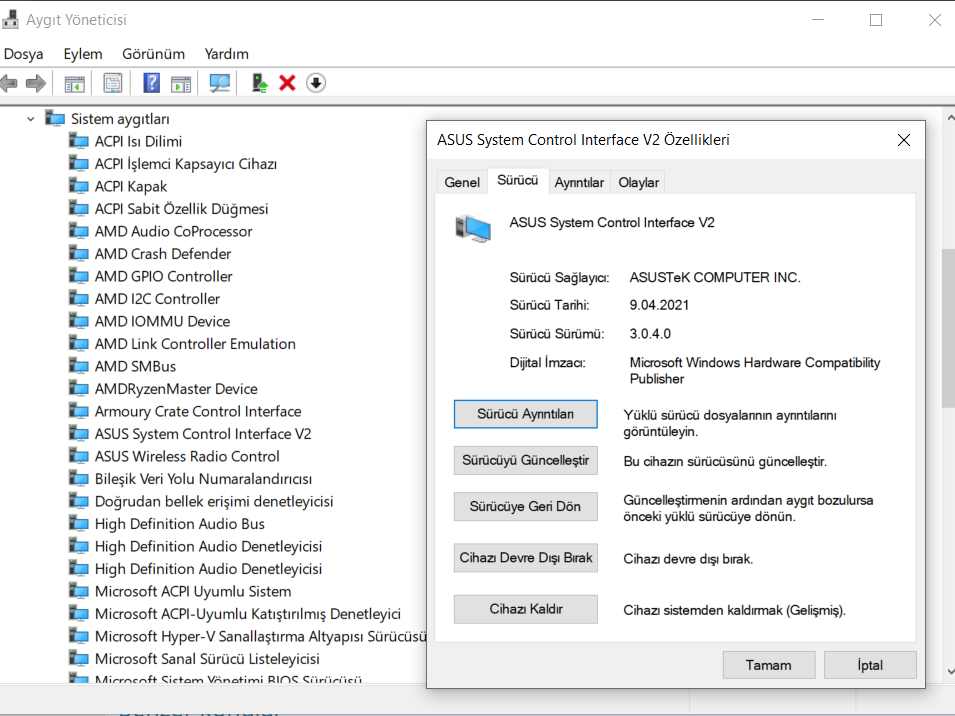The image size is (955, 716).
Task: Toggle the console tree pane icon
Action: click(74, 83)
